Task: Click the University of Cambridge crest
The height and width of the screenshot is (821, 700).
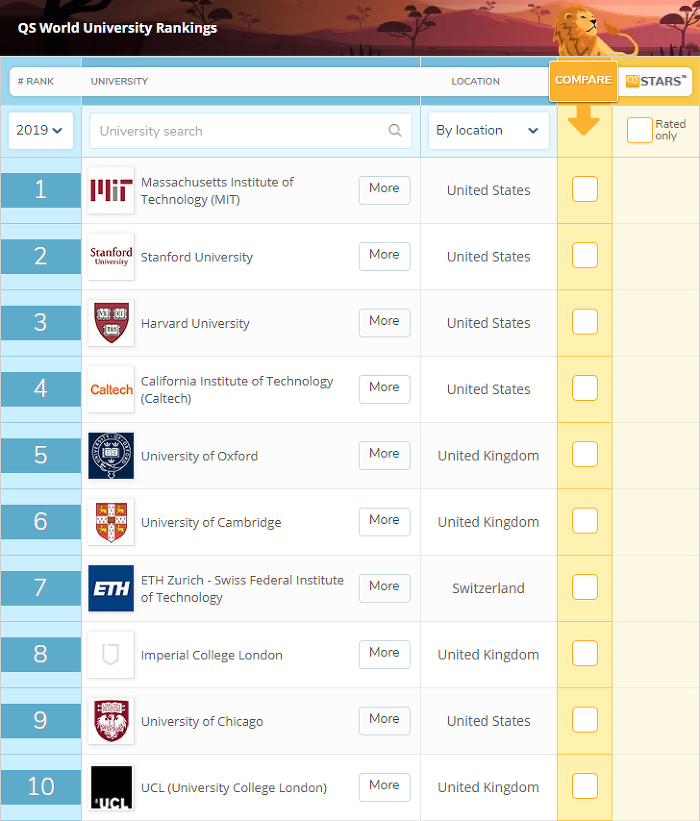Action: tap(111, 522)
